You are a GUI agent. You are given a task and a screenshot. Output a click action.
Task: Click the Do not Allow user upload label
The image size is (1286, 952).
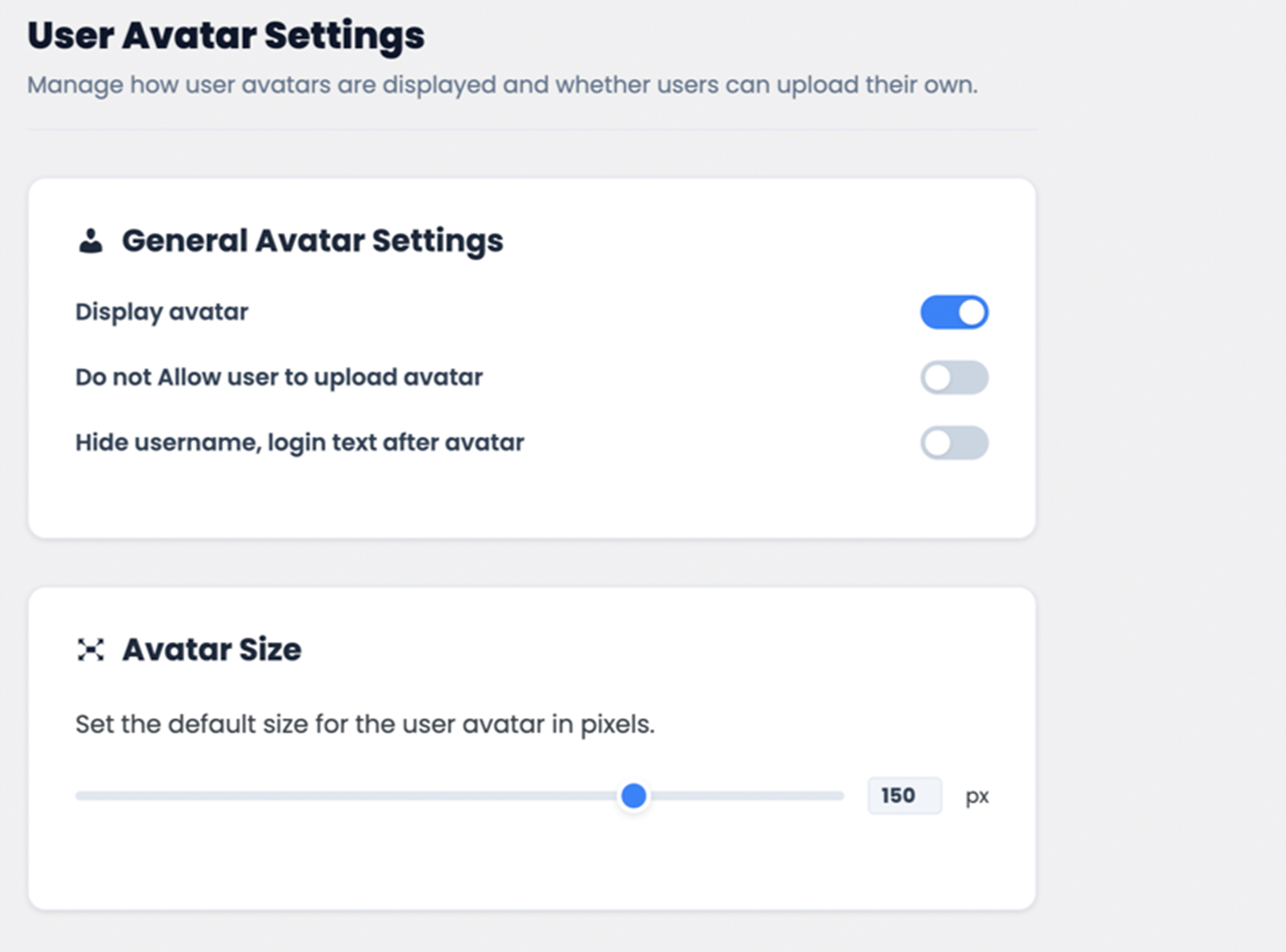click(279, 377)
